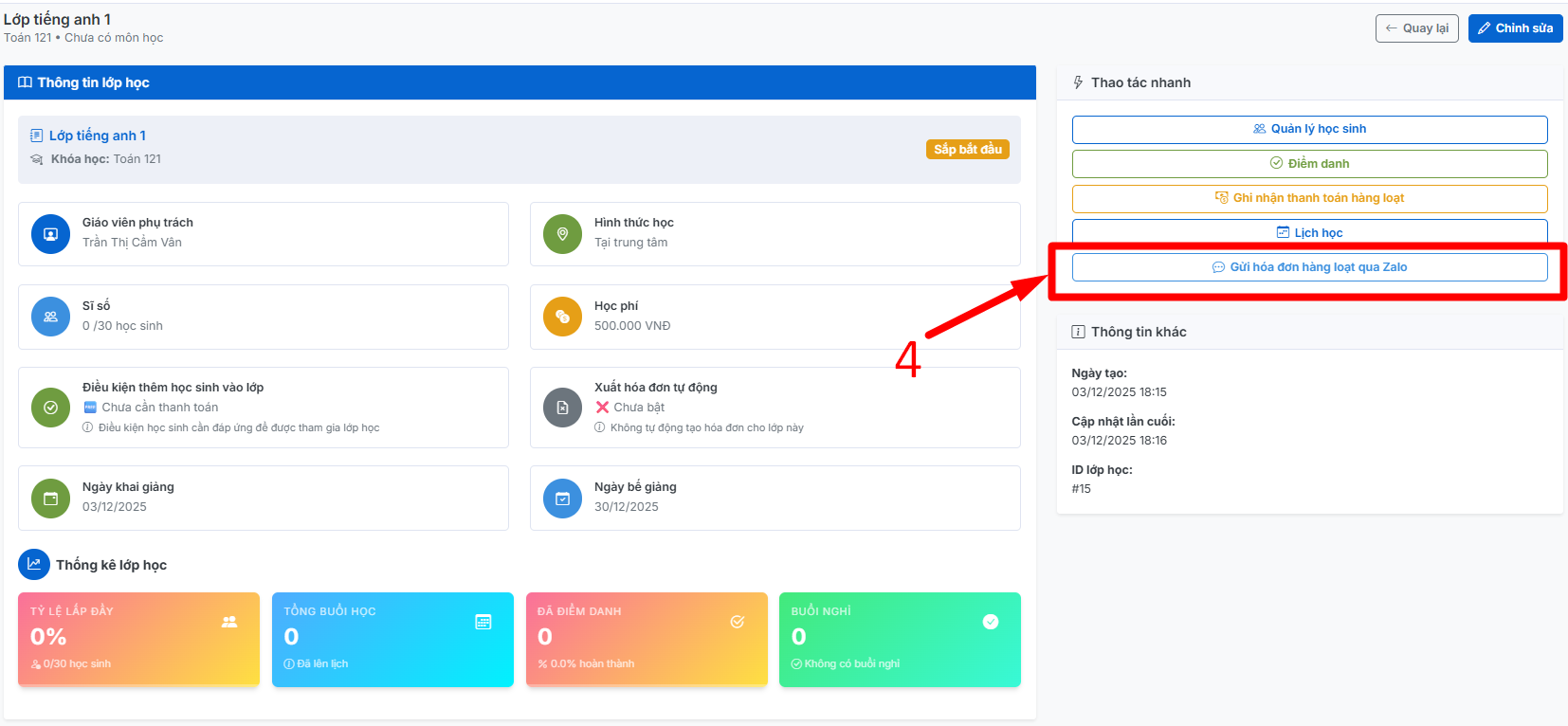Click the Lớp tiếng anh 1 class name link
Image resolution: width=1568 pixels, height=726 pixels.
click(97, 136)
